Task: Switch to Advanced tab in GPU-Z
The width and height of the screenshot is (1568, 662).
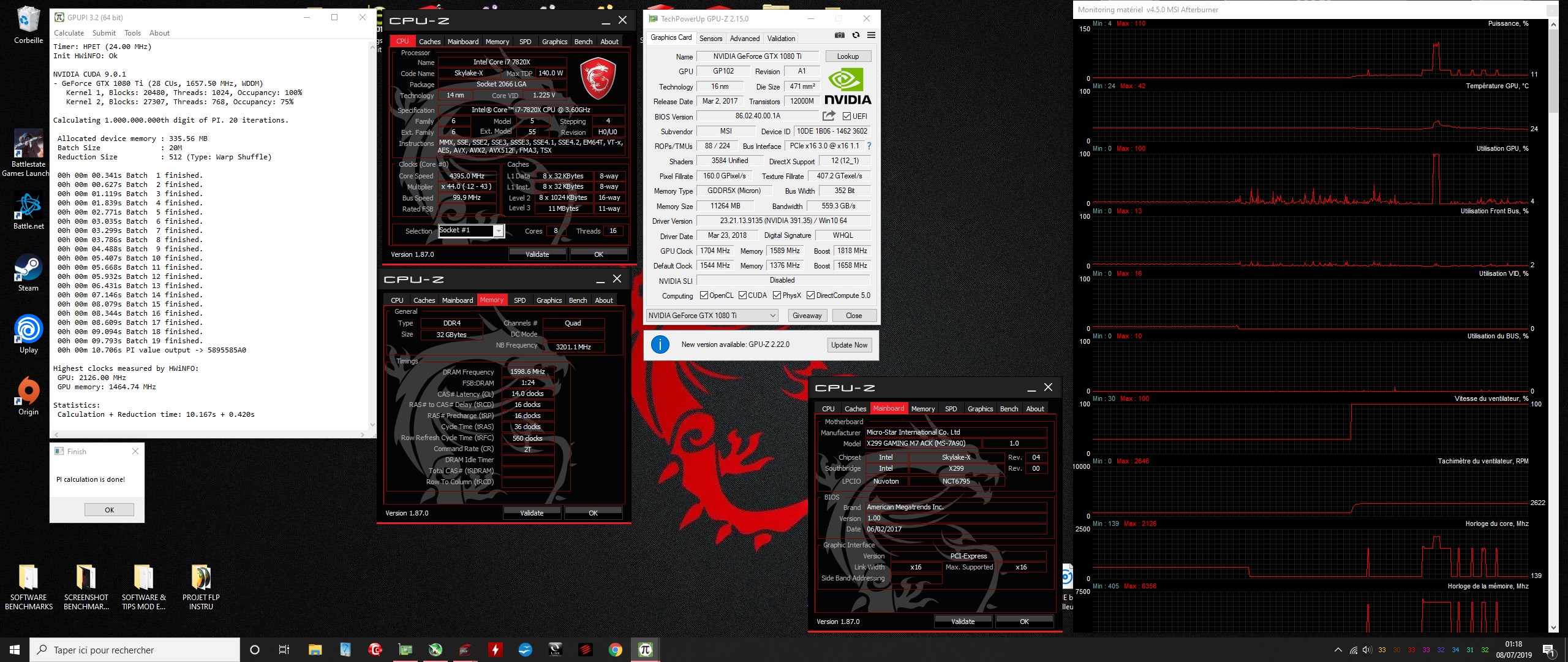Action: [744, 38]
